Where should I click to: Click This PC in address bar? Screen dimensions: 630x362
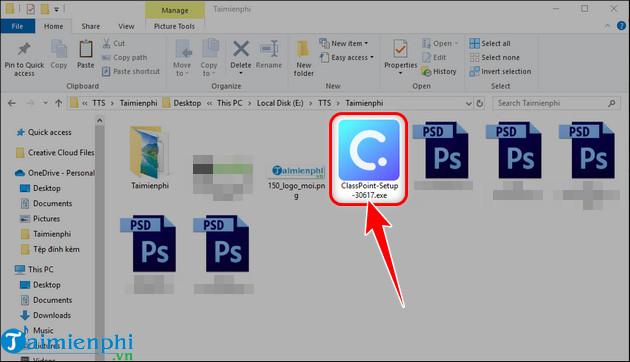[229, 103]
